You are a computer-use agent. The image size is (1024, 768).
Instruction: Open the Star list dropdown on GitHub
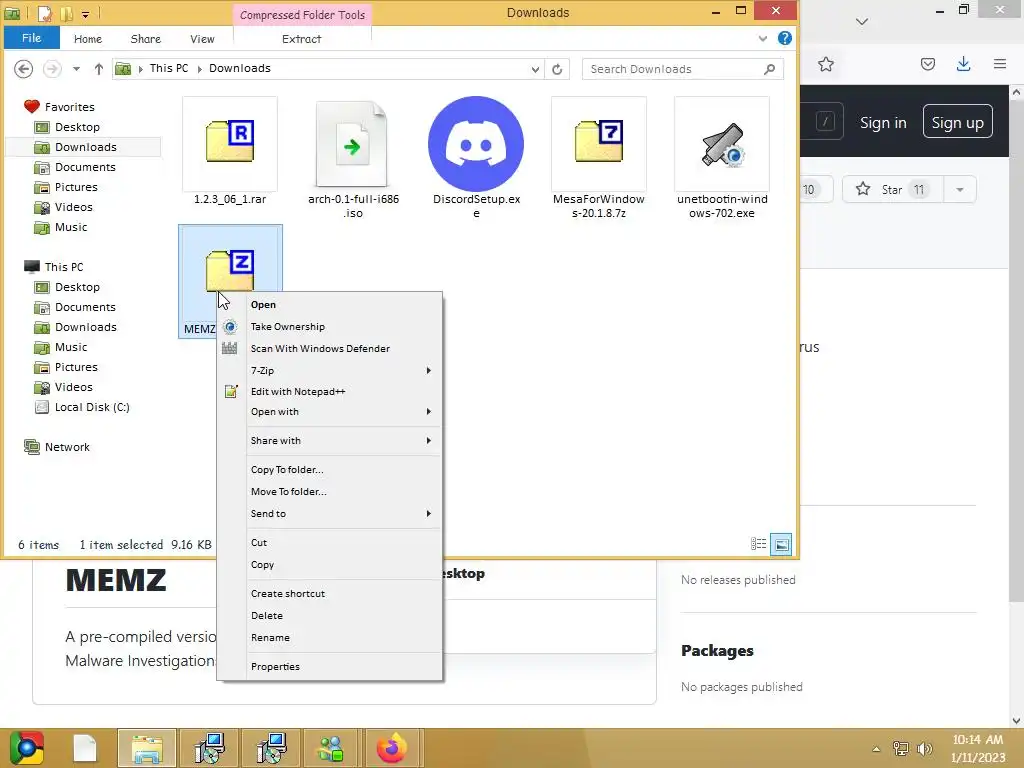tap(959, 189)
